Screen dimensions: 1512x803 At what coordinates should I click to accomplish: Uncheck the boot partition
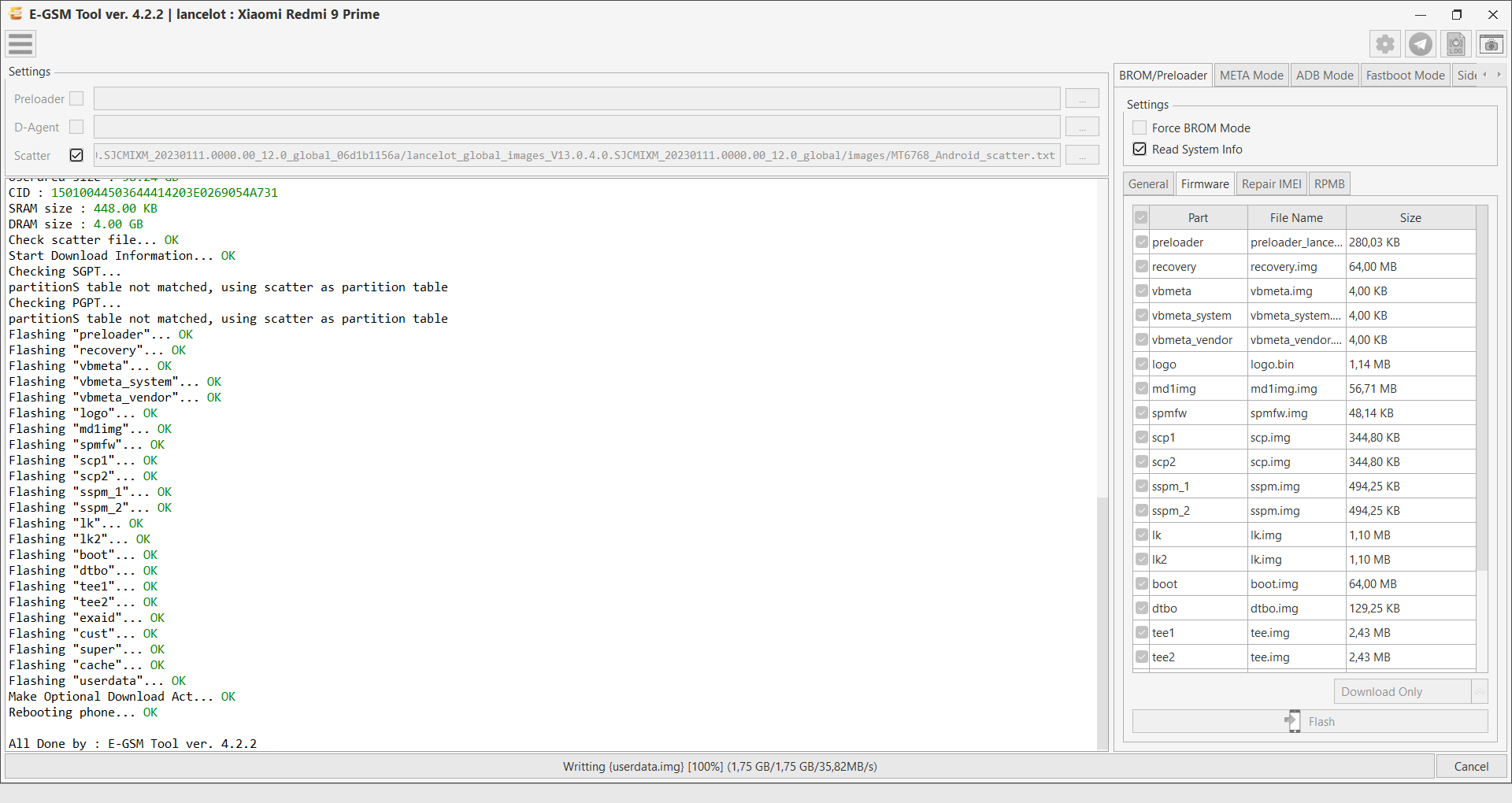[x=1142, y=583]
